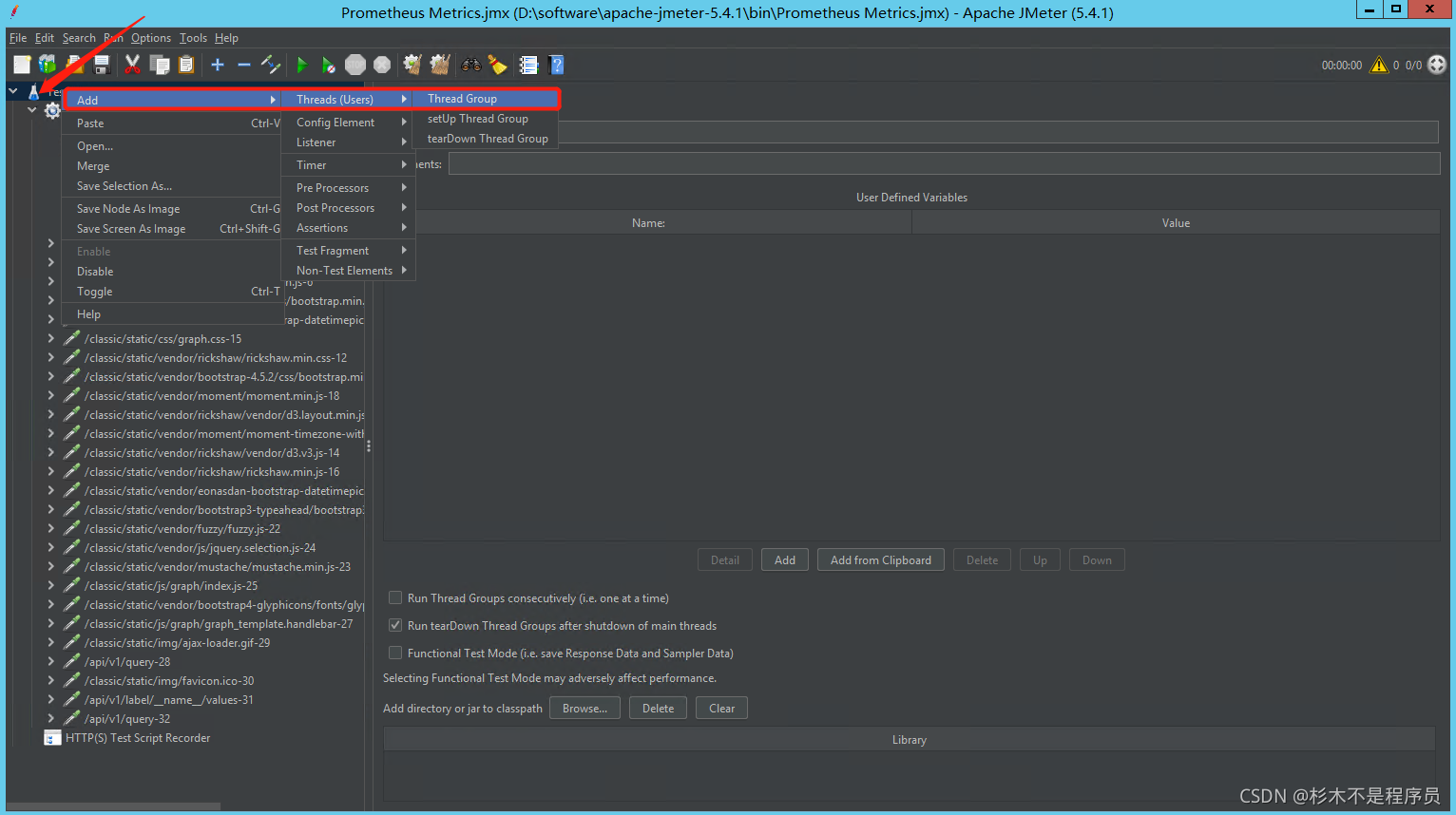Collapse the chevron beside the gear node
This screenshot has height=815, width=1456.
(x=32, y=110)
